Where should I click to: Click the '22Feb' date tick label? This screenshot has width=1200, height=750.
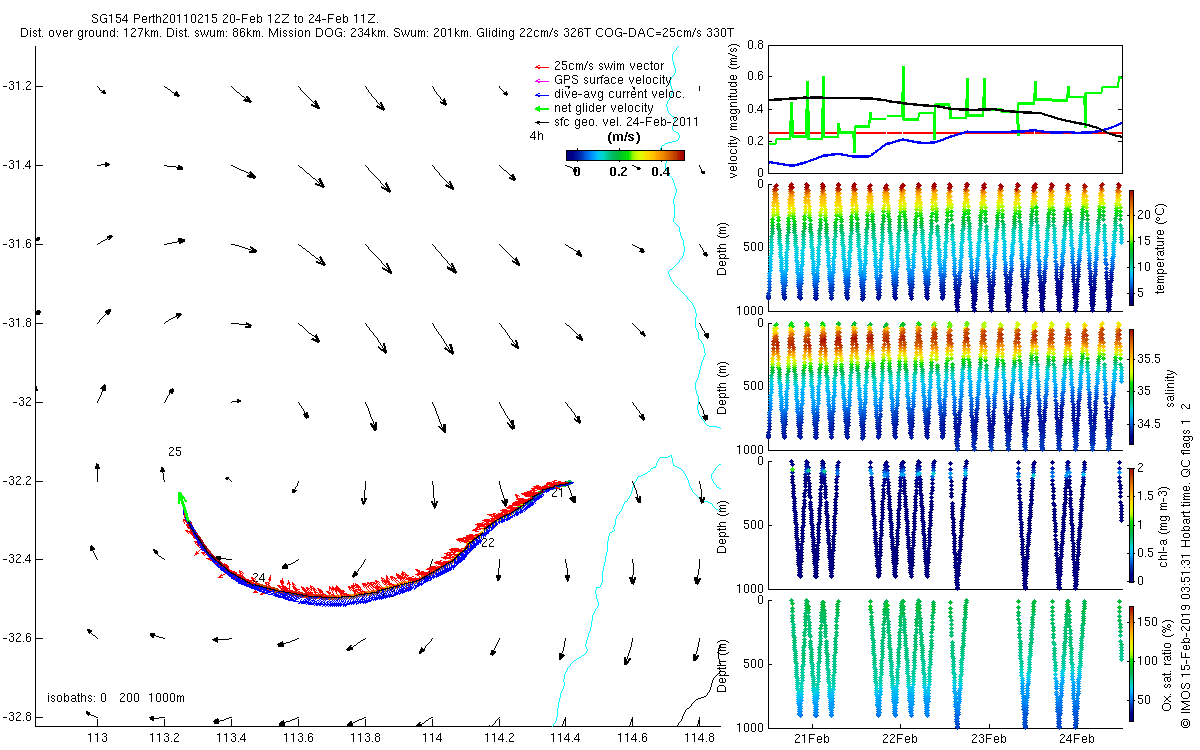coord(900,738)
